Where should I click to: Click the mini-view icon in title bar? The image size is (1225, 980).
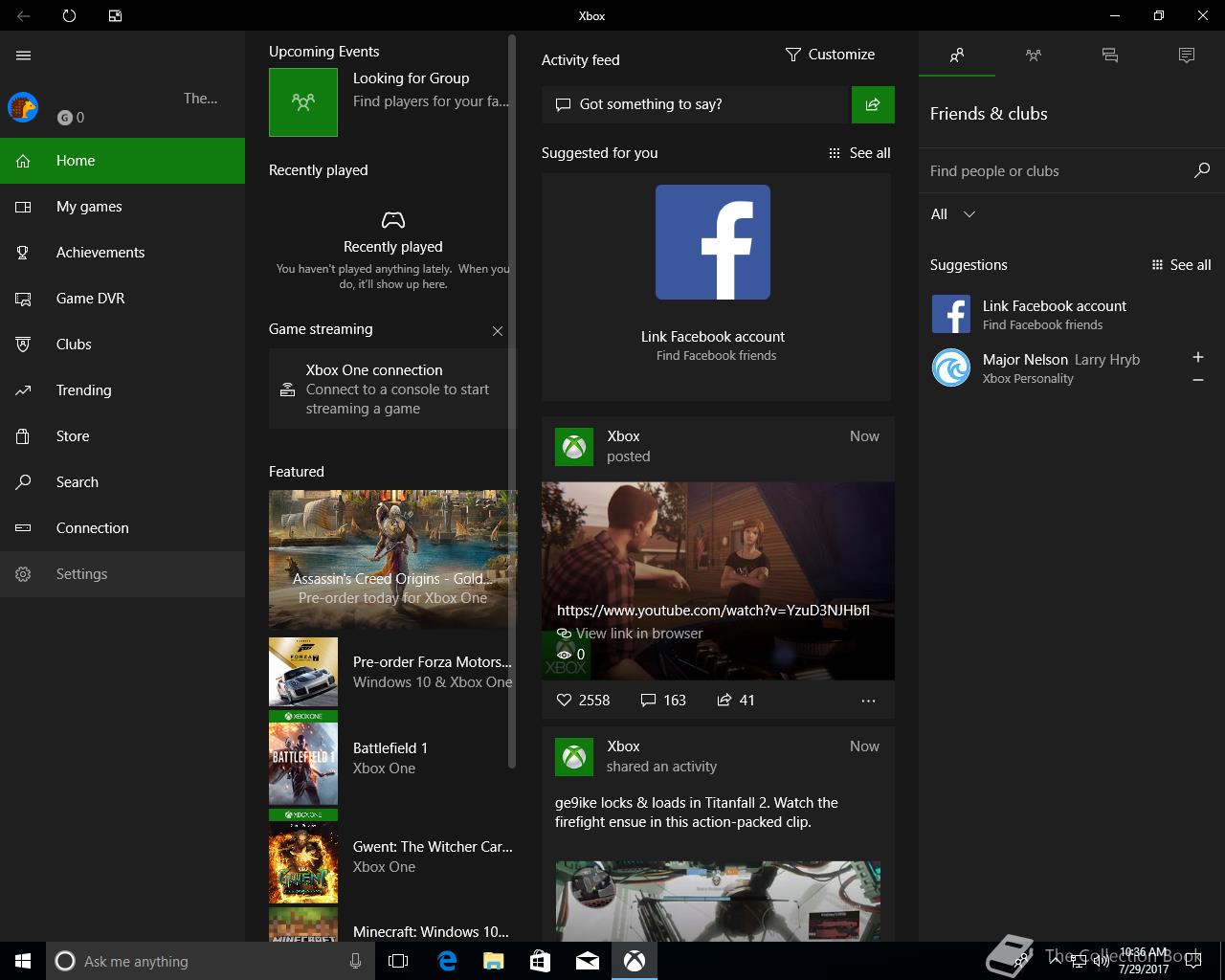[x=115, y=15]
